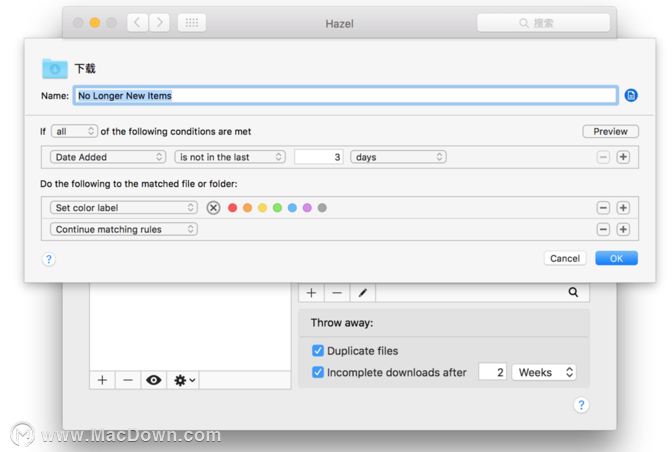Open the Date Added attribute dropdown
The height and width of the screenshot is (452, 672).
(108, 157)
